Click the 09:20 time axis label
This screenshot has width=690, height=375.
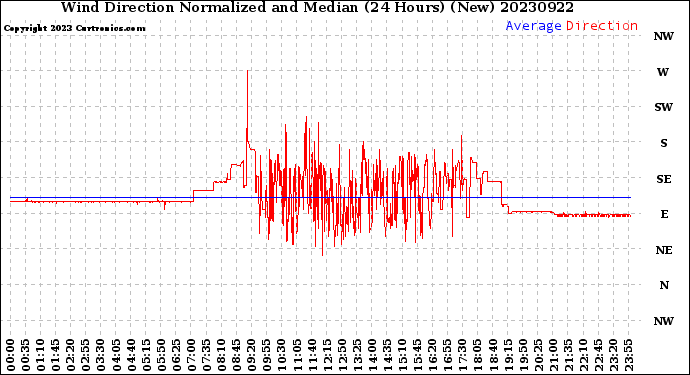coord(251,355)
